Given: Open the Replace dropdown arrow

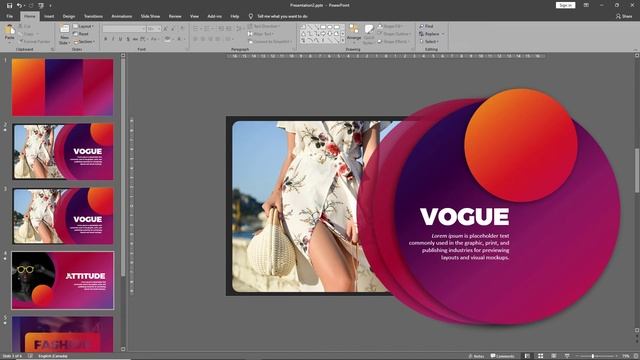Looking at the screenshot, I should click(x=443, y=34).
